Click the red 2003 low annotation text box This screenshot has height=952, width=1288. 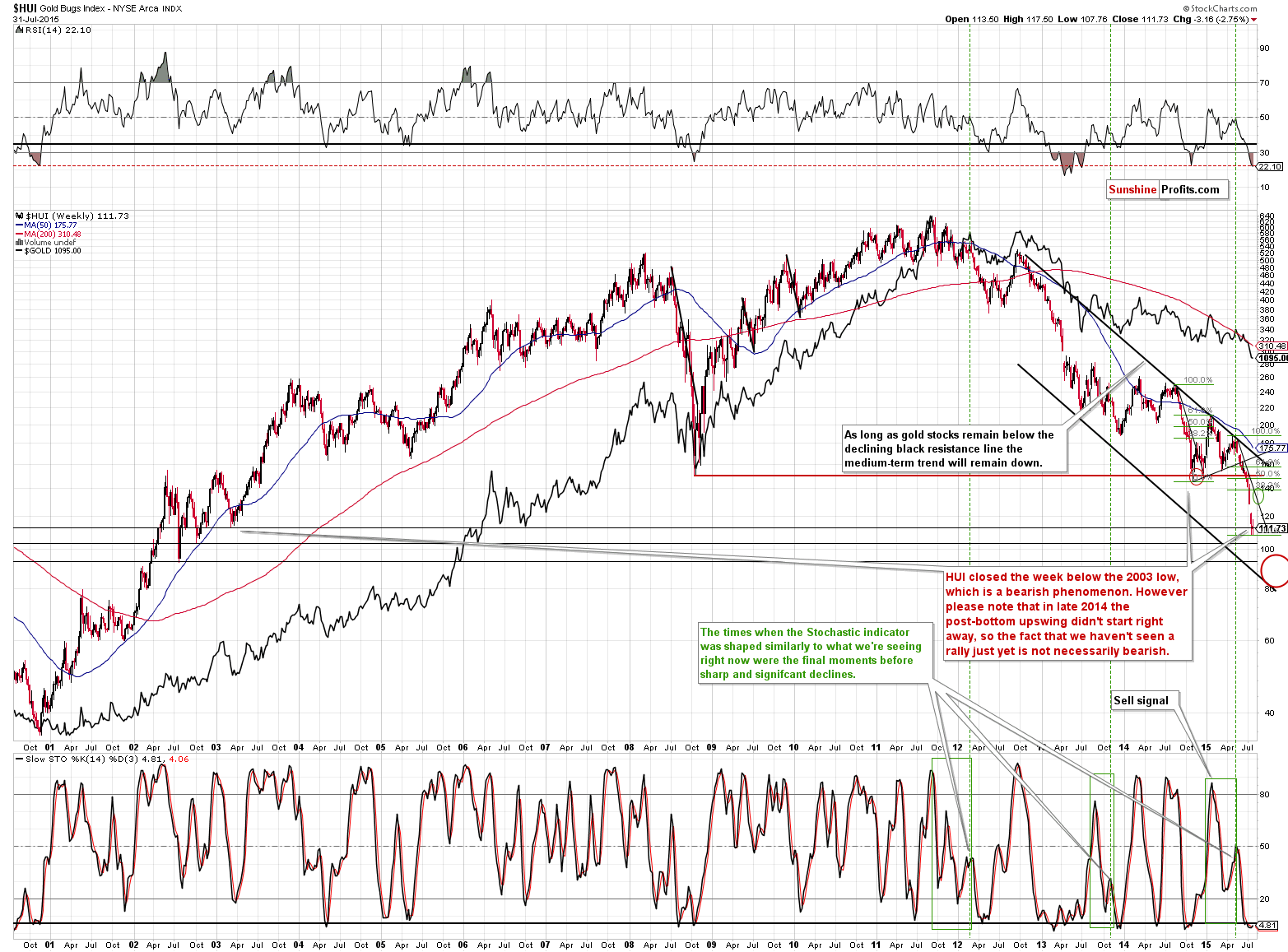(x=1068, y=614)
